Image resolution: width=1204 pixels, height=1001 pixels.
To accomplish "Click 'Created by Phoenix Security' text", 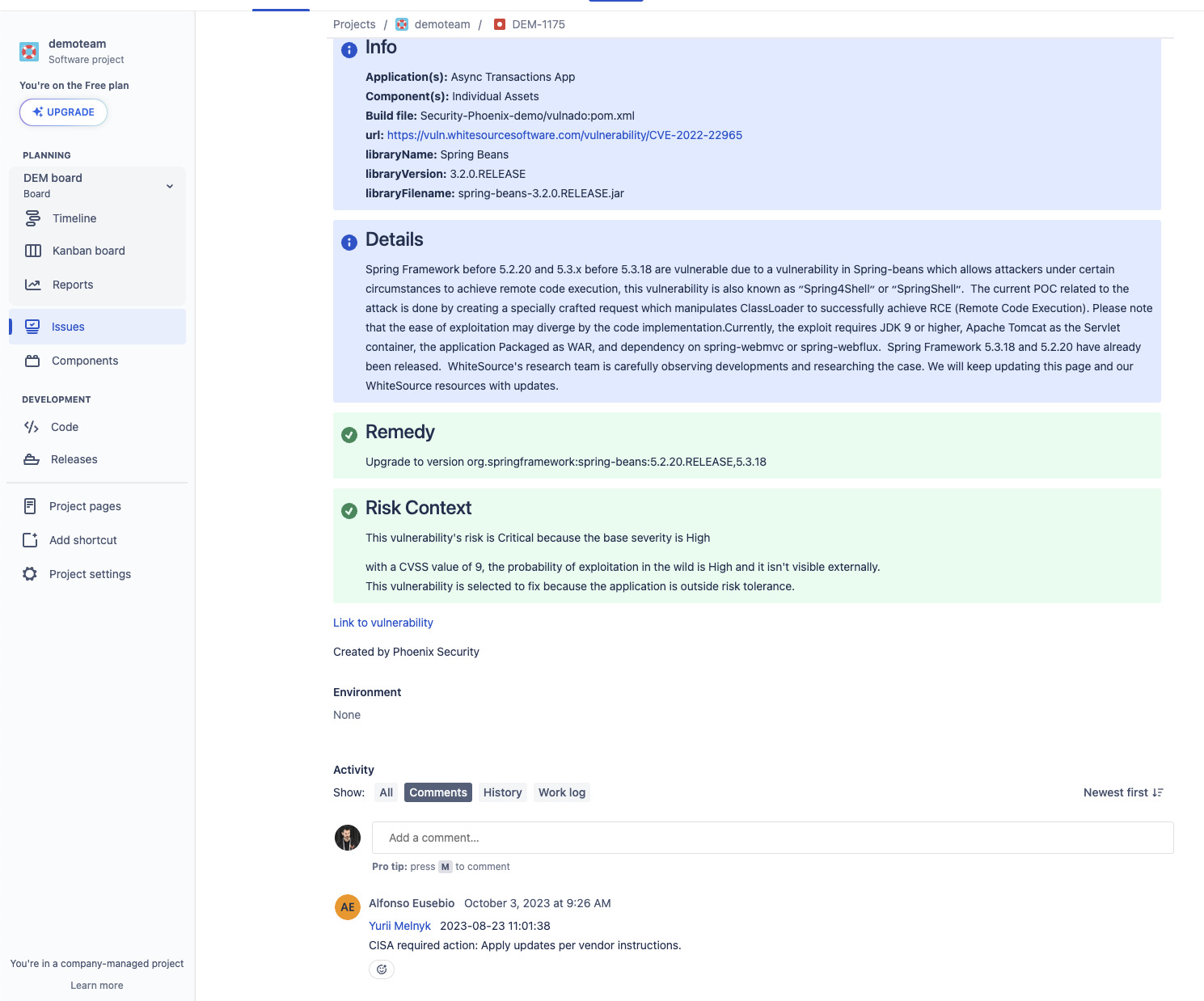I will (x=406, y=652).
